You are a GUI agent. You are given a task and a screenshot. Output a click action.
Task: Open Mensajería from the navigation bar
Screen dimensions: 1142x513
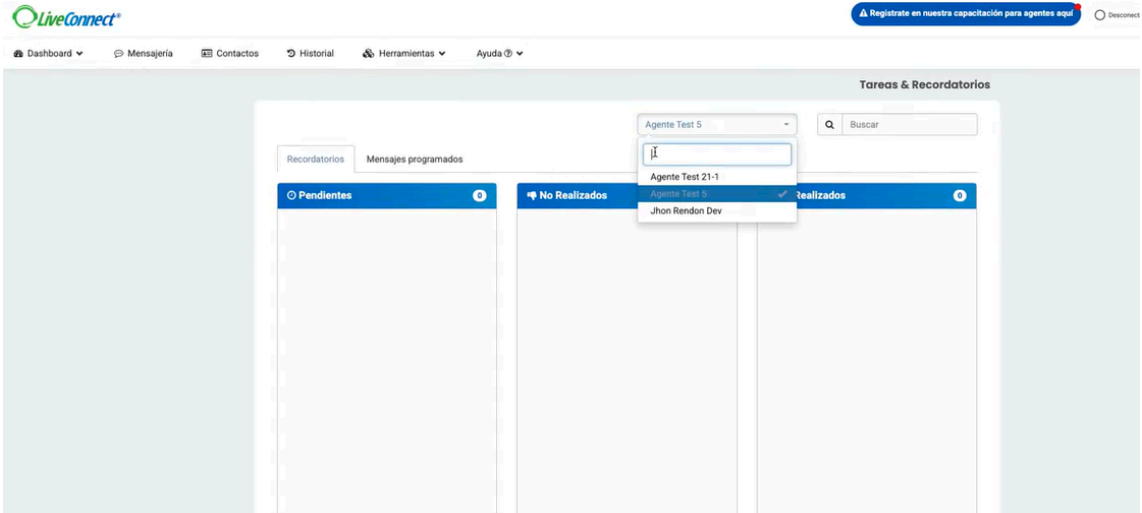pyautogui.click(x=143, y=53)
